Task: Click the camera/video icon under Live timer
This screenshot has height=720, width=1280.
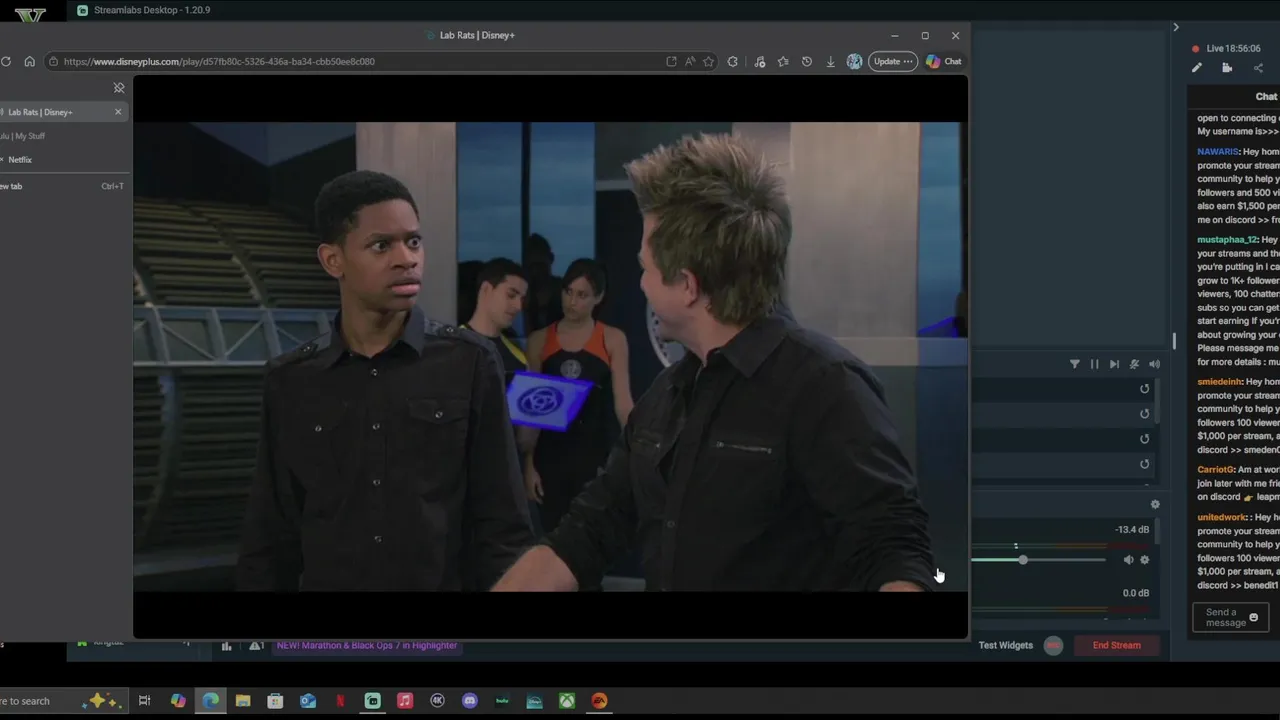Action: point(1227,68)
